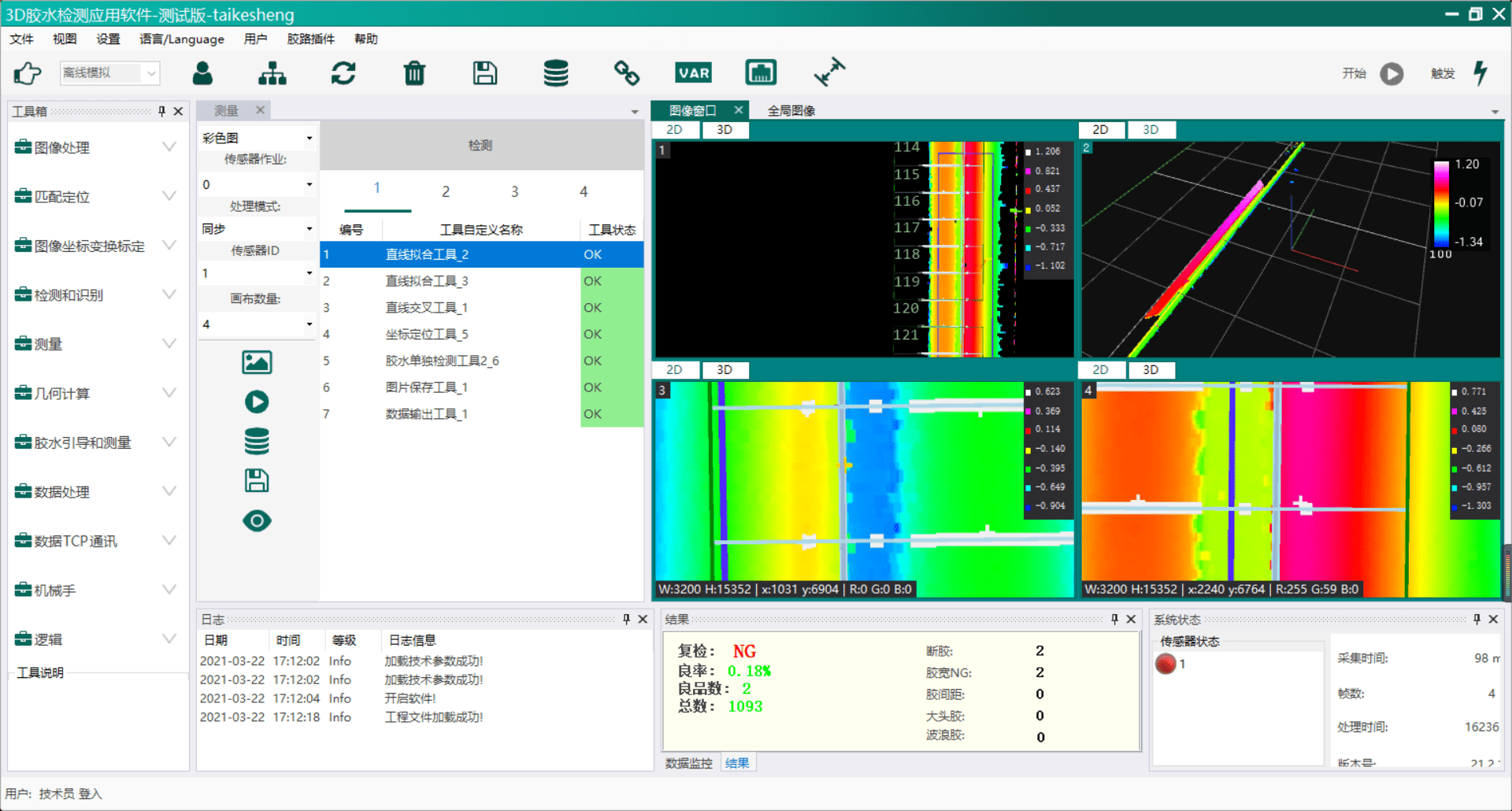Click the user account icon in toolbar
The height and width of the screenshot is (811, 1512).
tap(202, 73)
